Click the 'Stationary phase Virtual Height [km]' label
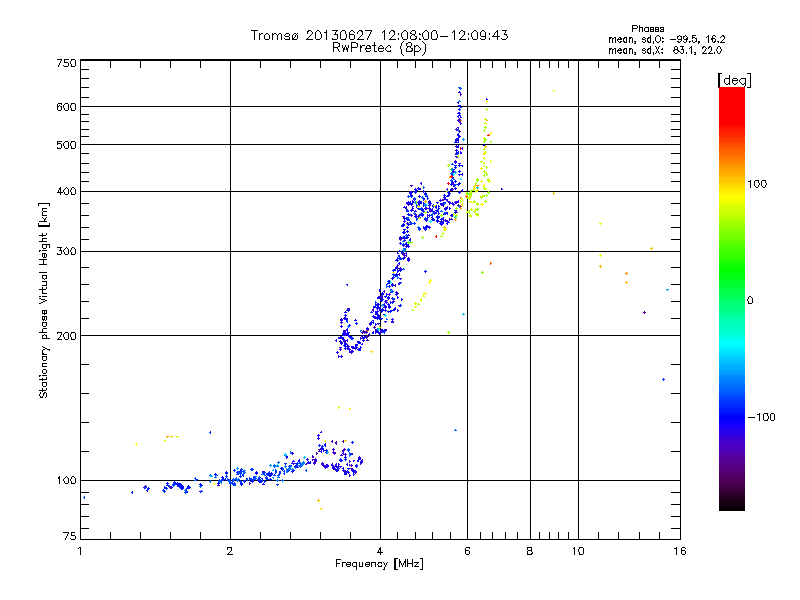 [x=44, y=300]
